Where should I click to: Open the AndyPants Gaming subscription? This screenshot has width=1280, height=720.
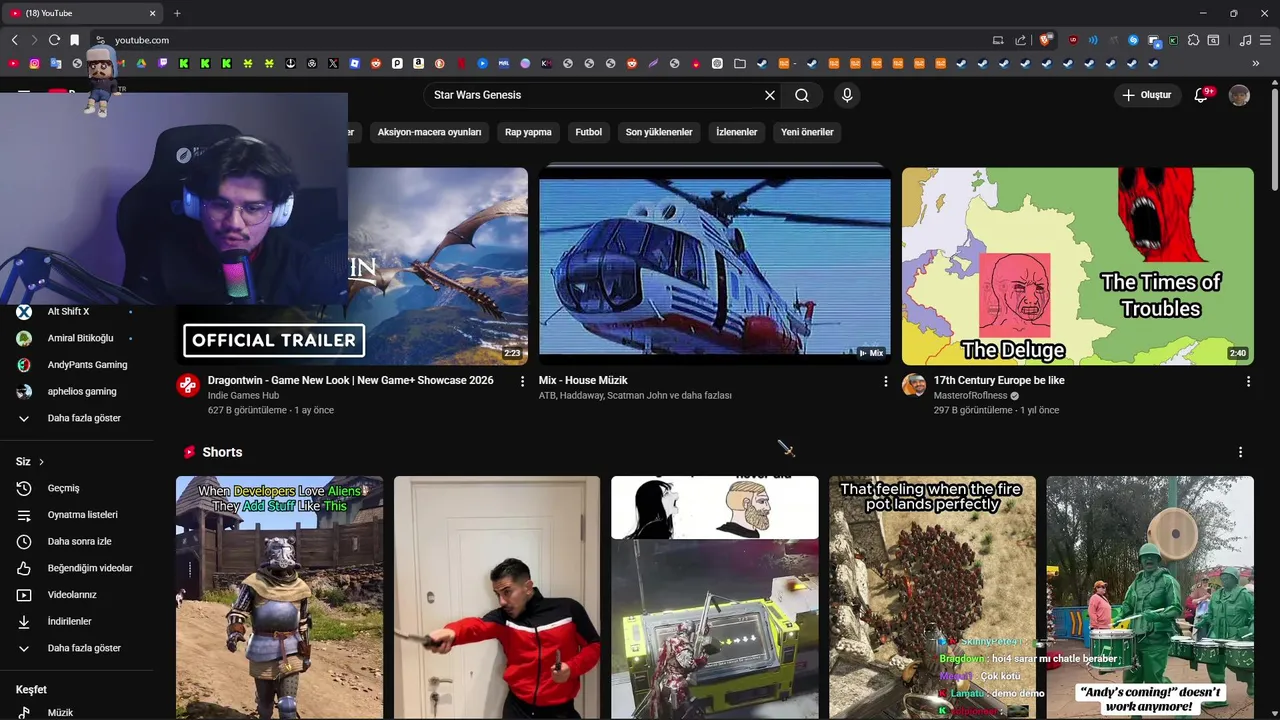(x=87, y=365)
